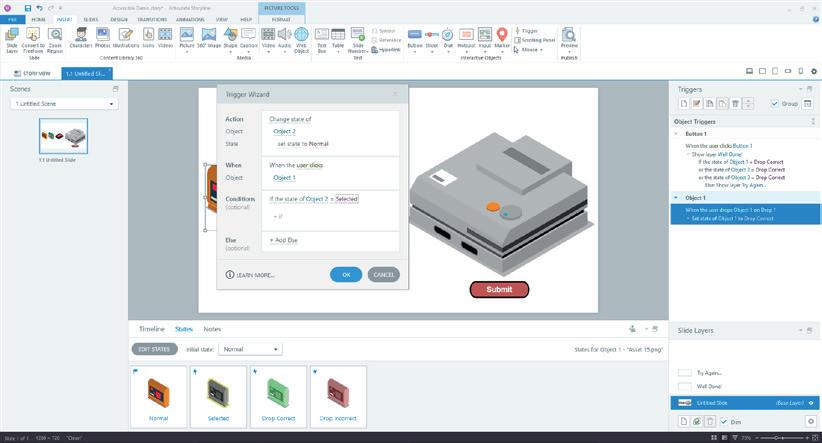The width and height of the screenshot is (822, 443).
Task: Switch to phone portrait preview icon
Action: tap(801, 71)
